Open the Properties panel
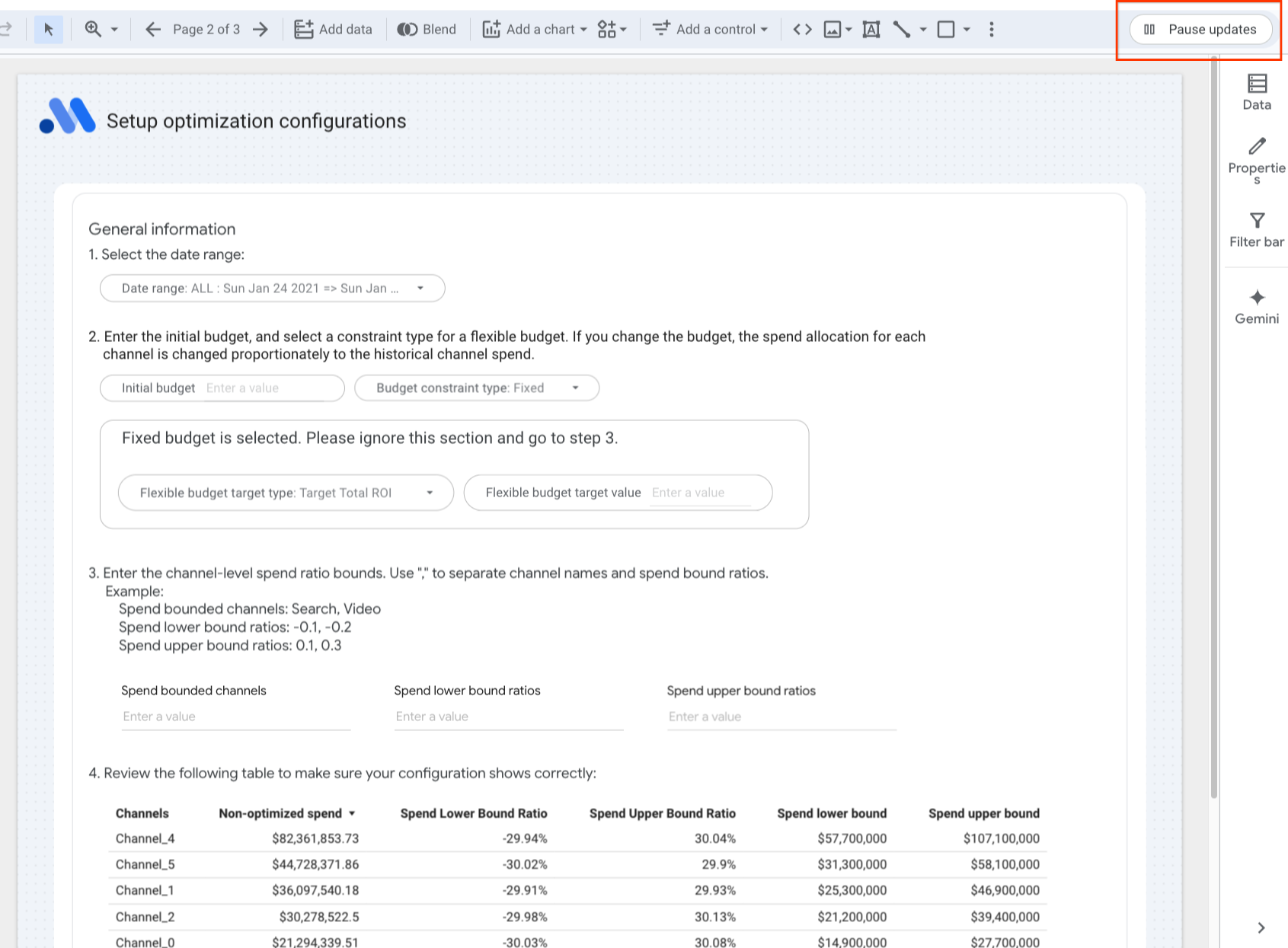The width and height of the screenshot is (1288, 948). coord(1257,160)
